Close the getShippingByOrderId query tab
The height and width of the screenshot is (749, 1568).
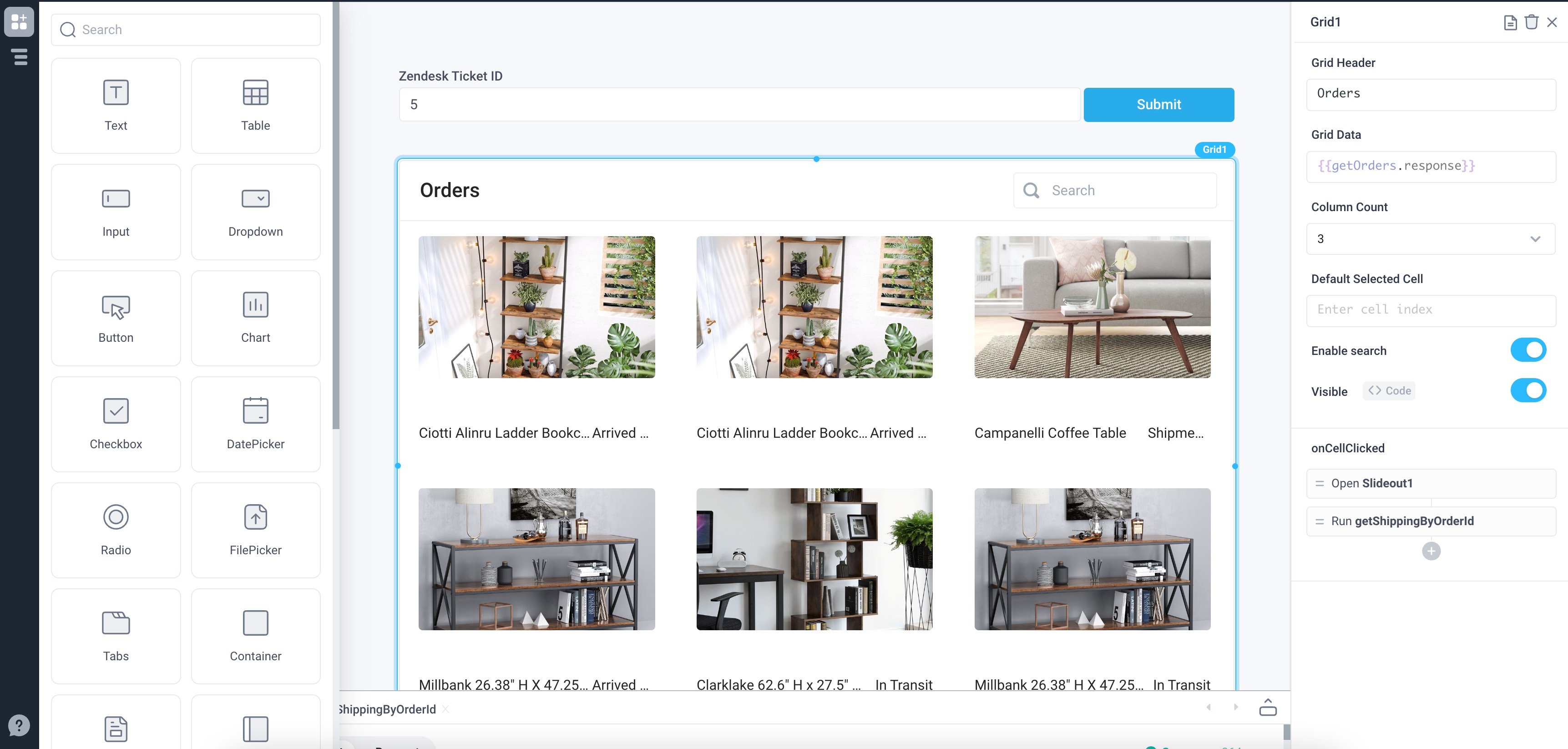[x=445, y=709]
